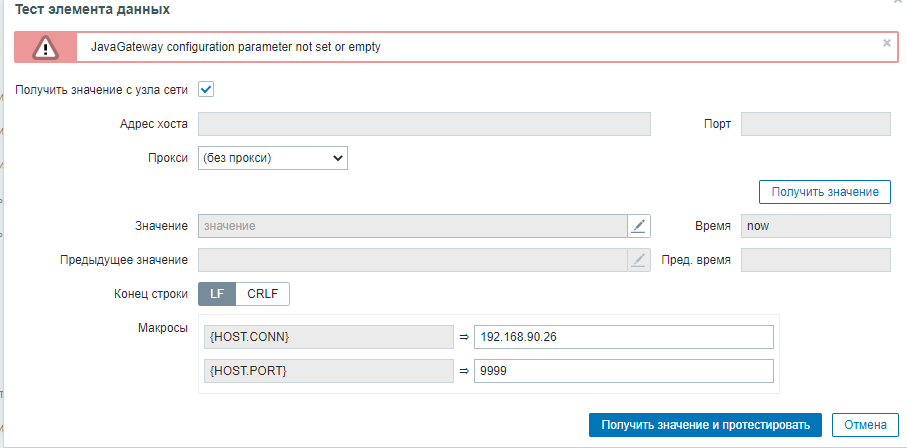Click into the Порт field
The width and height of the screenshot is (907, 448).
(x=815, y=124)
